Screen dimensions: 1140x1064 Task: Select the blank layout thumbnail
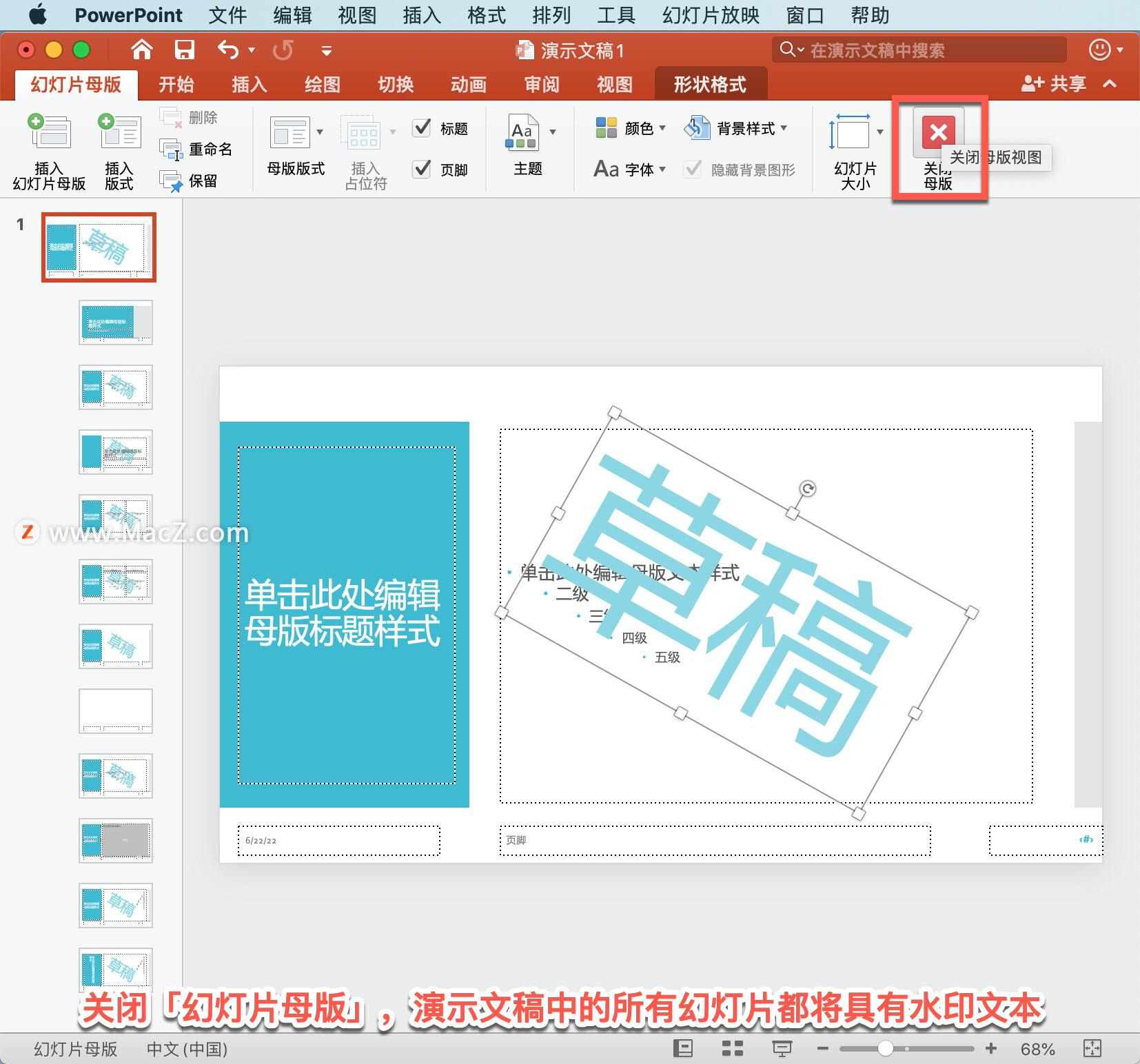(116, 710)
